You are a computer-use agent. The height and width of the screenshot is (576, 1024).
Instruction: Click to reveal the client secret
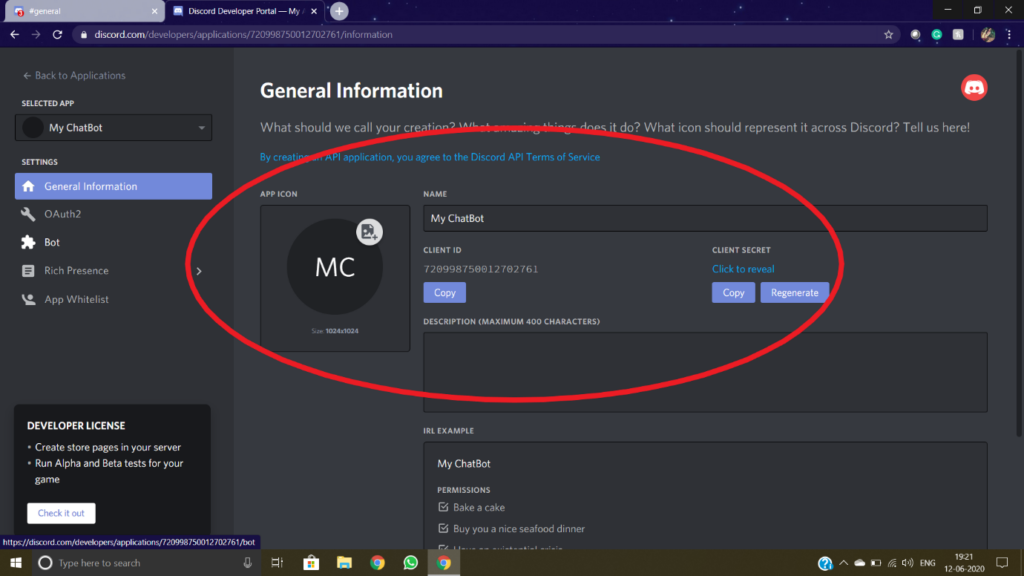point(743,269)
